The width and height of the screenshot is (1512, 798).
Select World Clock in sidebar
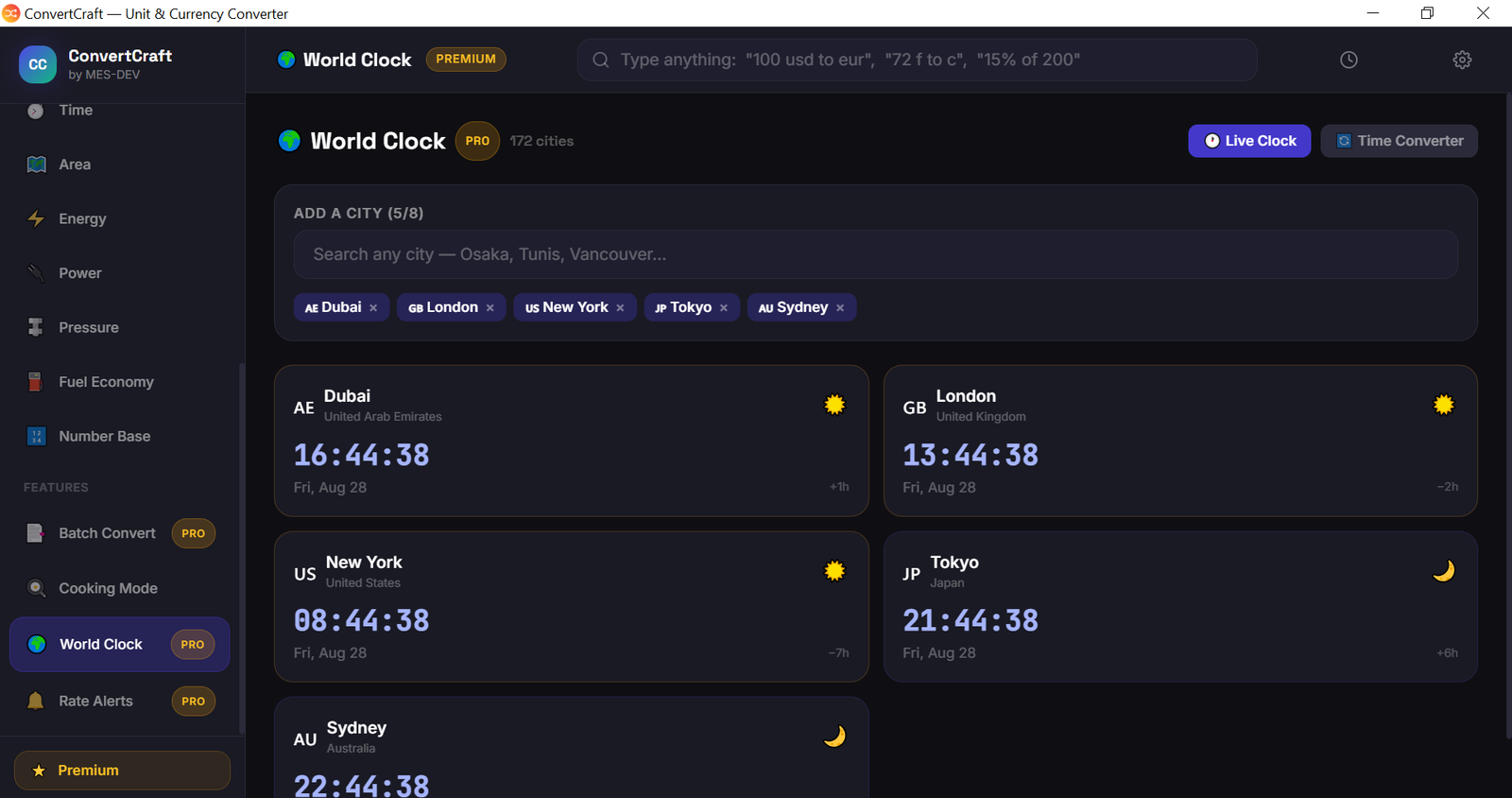coord(119,644)
